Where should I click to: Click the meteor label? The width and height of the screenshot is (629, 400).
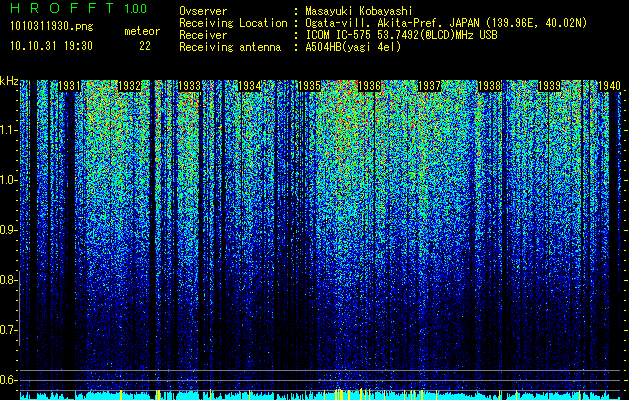click(142, 31)
